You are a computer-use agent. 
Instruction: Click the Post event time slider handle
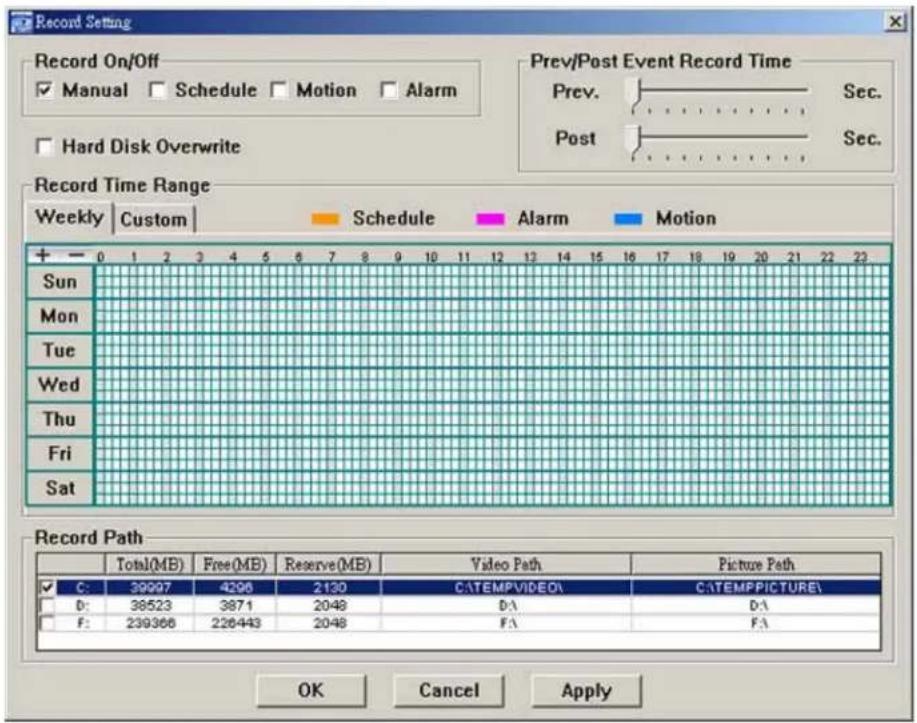tap(634, 141)
